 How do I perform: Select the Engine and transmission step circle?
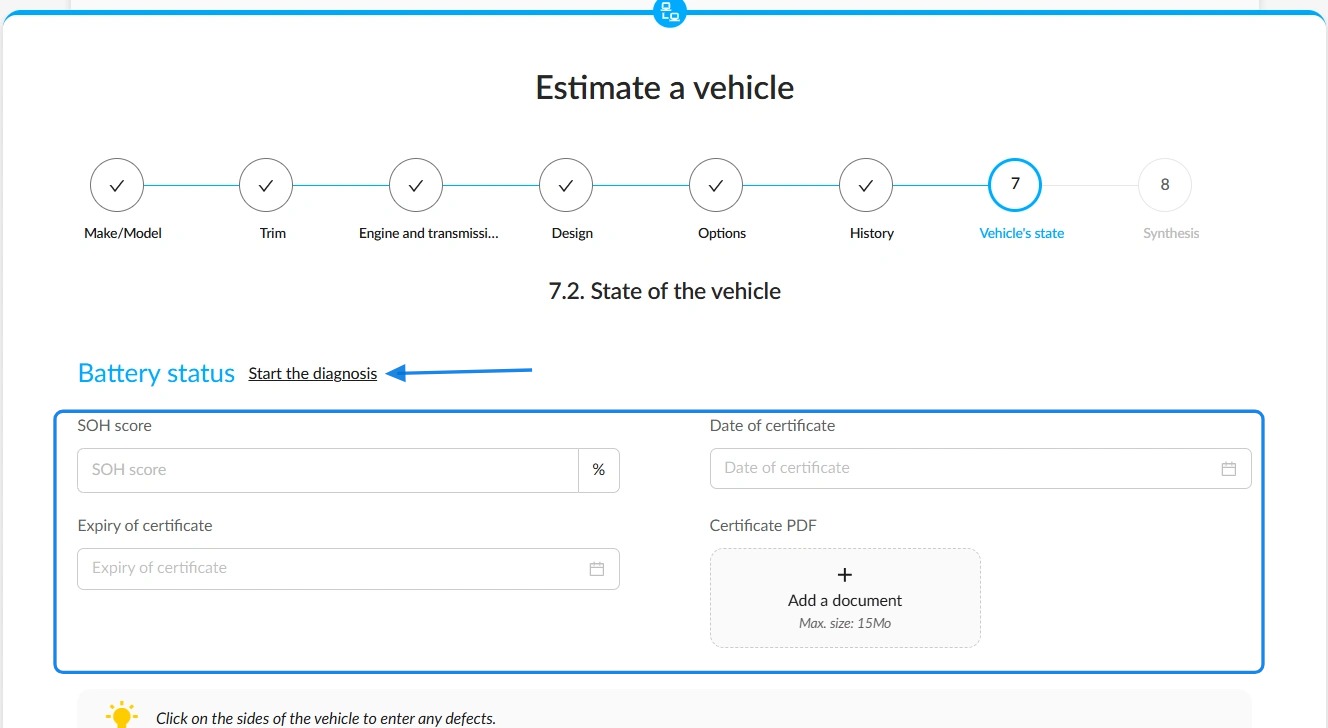pyautogui.click(x=416, y=185)
